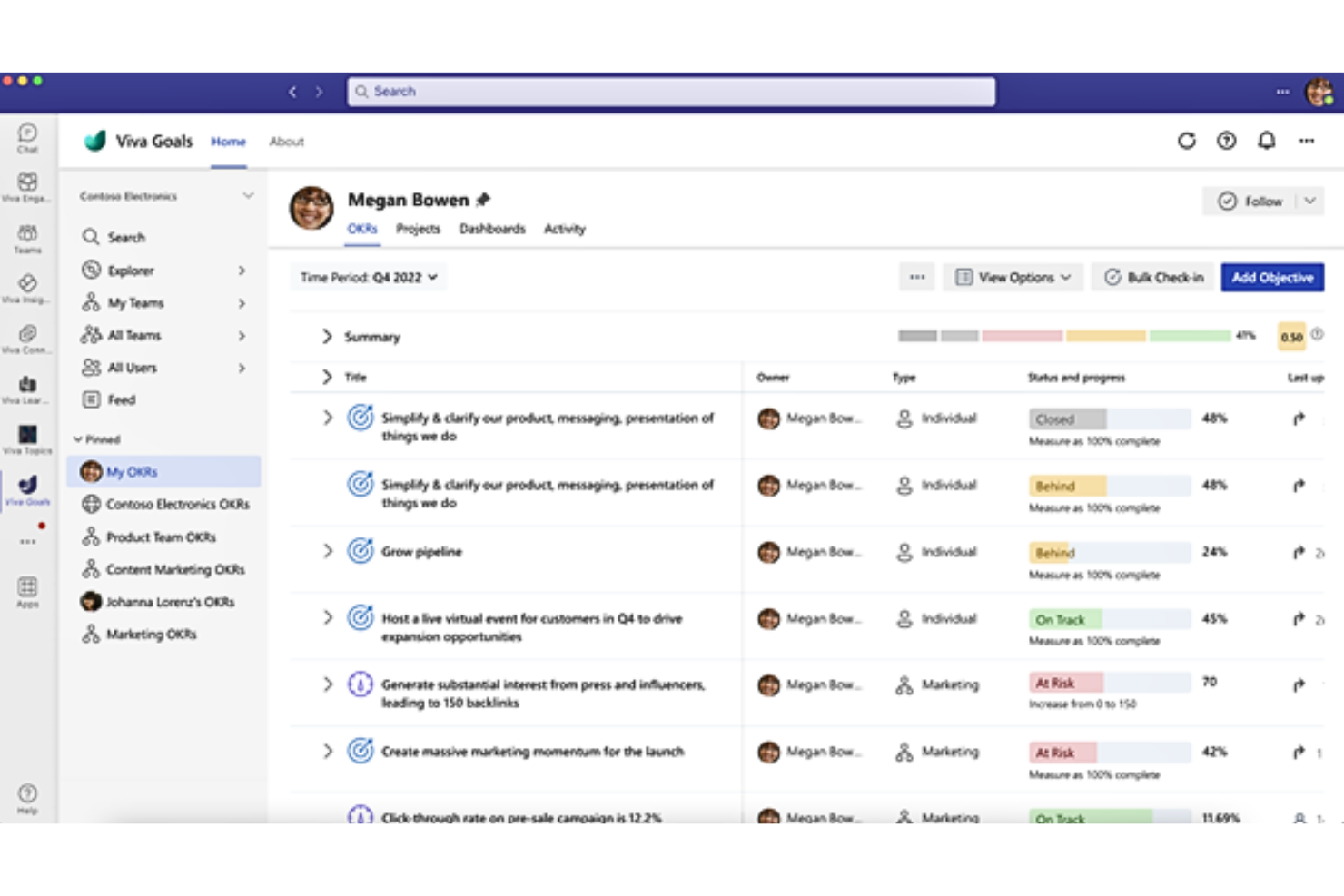Click Bulk Check-in button
The width and height of the screenshot is (1344, 896).
pyautogui.click(x=1153, y=278)
